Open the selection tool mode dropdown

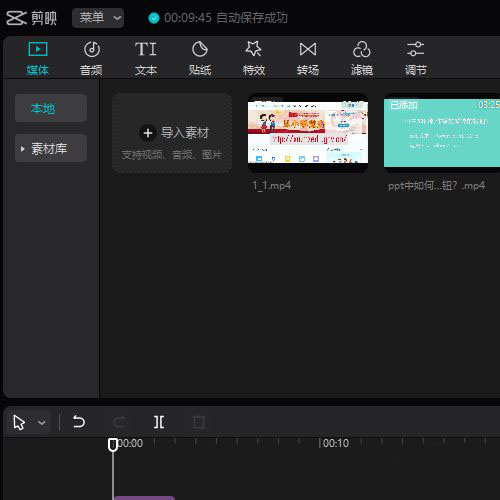[42, 423]
